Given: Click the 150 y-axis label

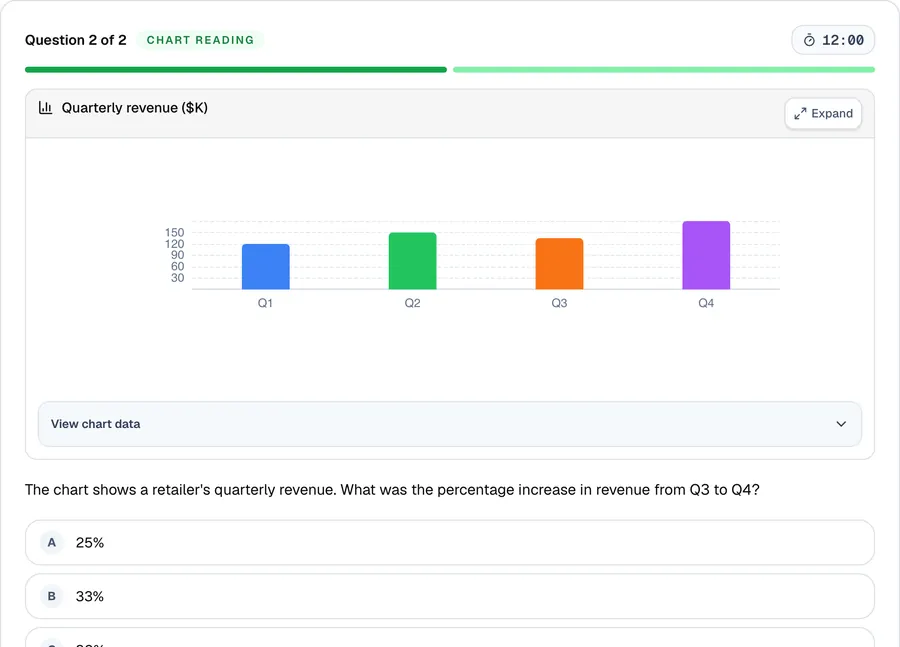Looking at the screenshot, I should pyautogui.click(x=174, y=233).
